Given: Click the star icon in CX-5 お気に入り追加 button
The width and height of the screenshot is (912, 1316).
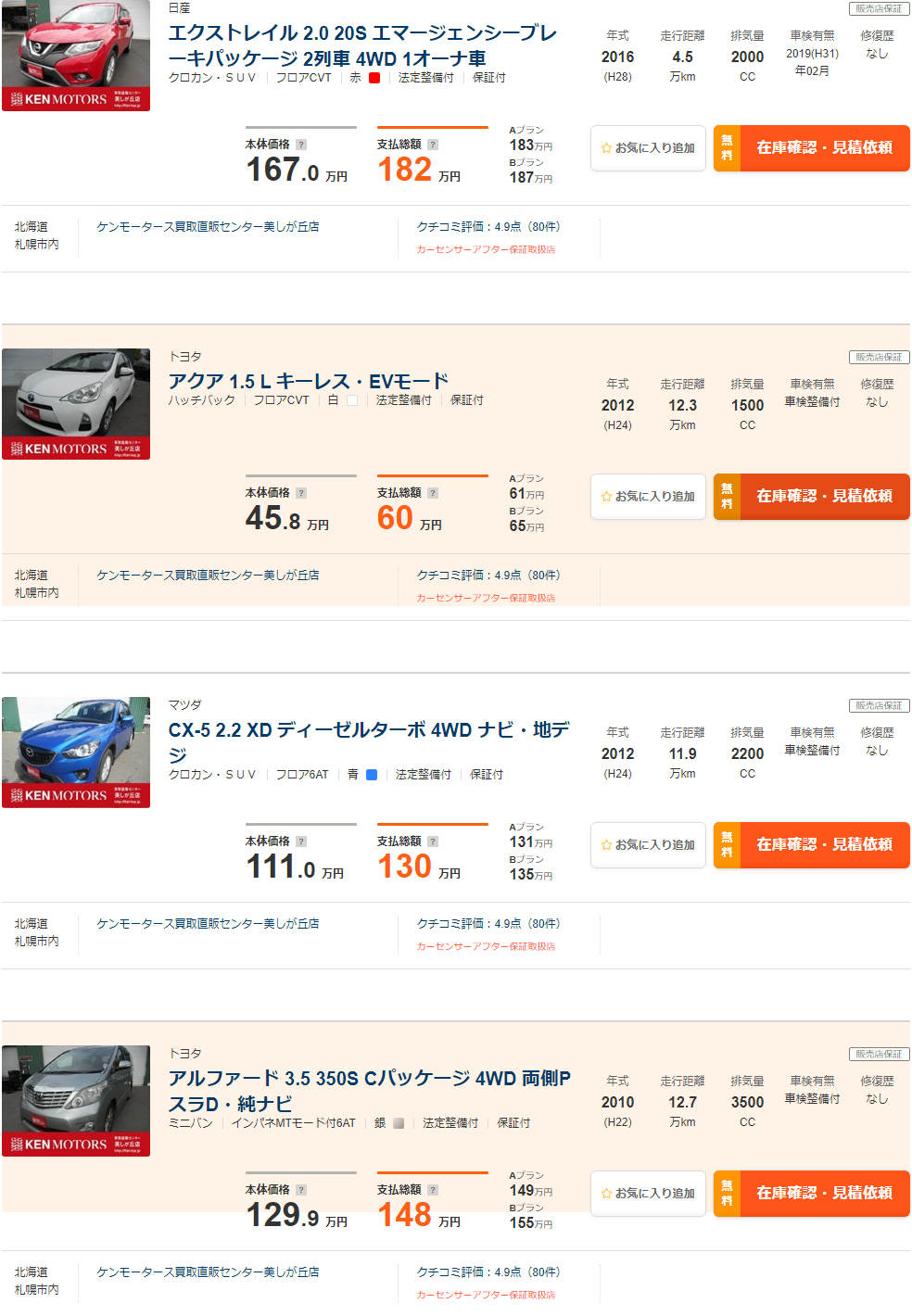Looking at the screenshot, I should 604,844.
